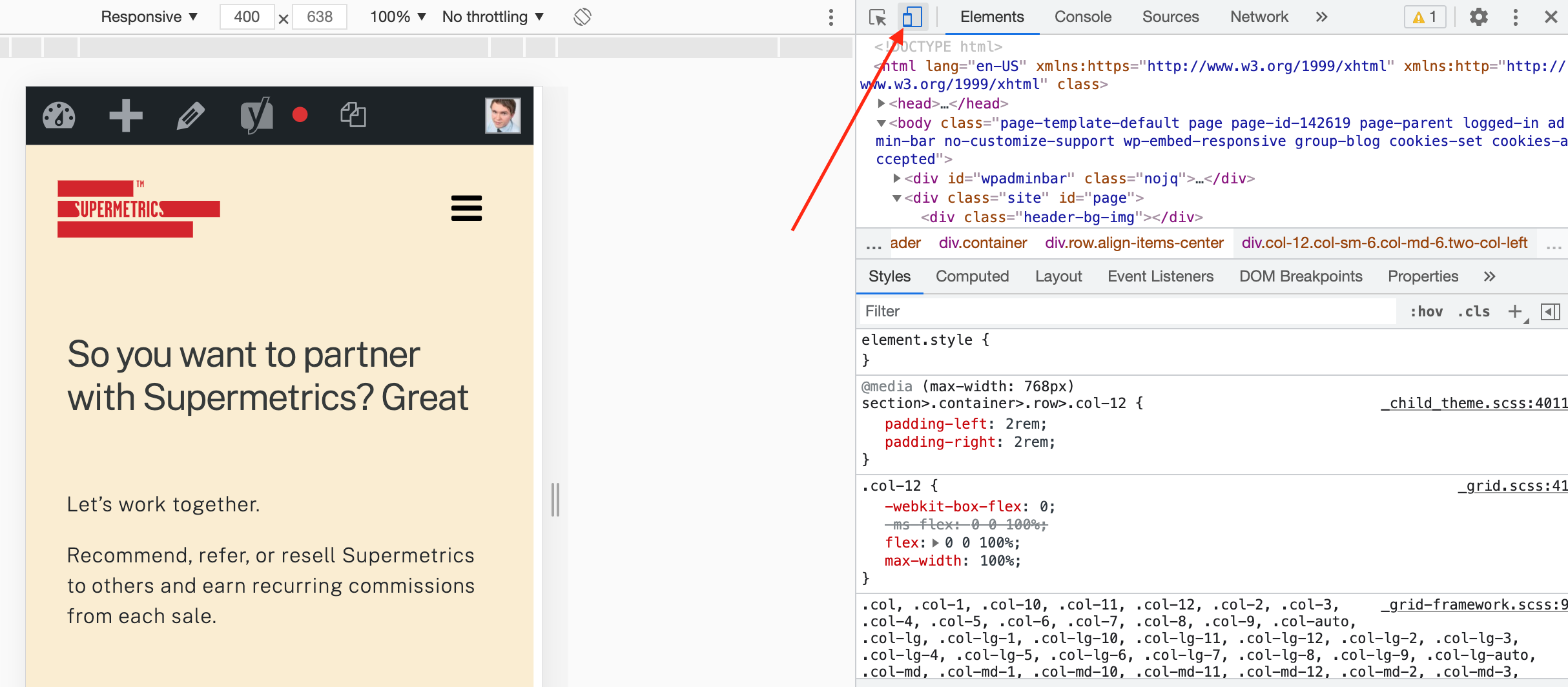The image size is (1568, 687).
Task: Click the media query breakpoint bar
Action: (x=426, y=47)
